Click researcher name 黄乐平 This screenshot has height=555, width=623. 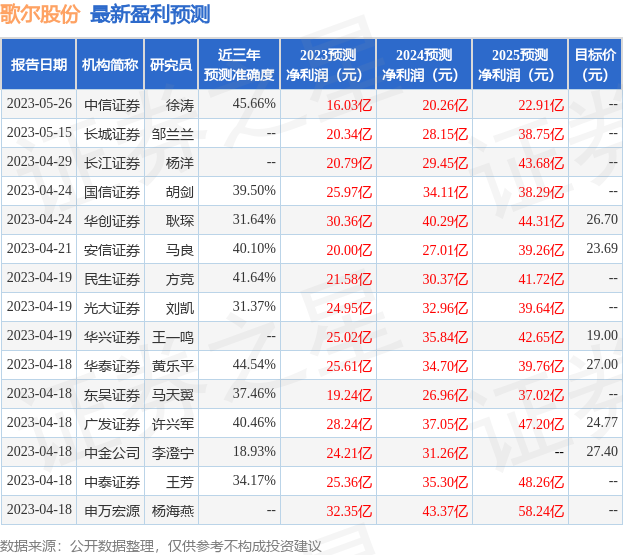(172, 366)
